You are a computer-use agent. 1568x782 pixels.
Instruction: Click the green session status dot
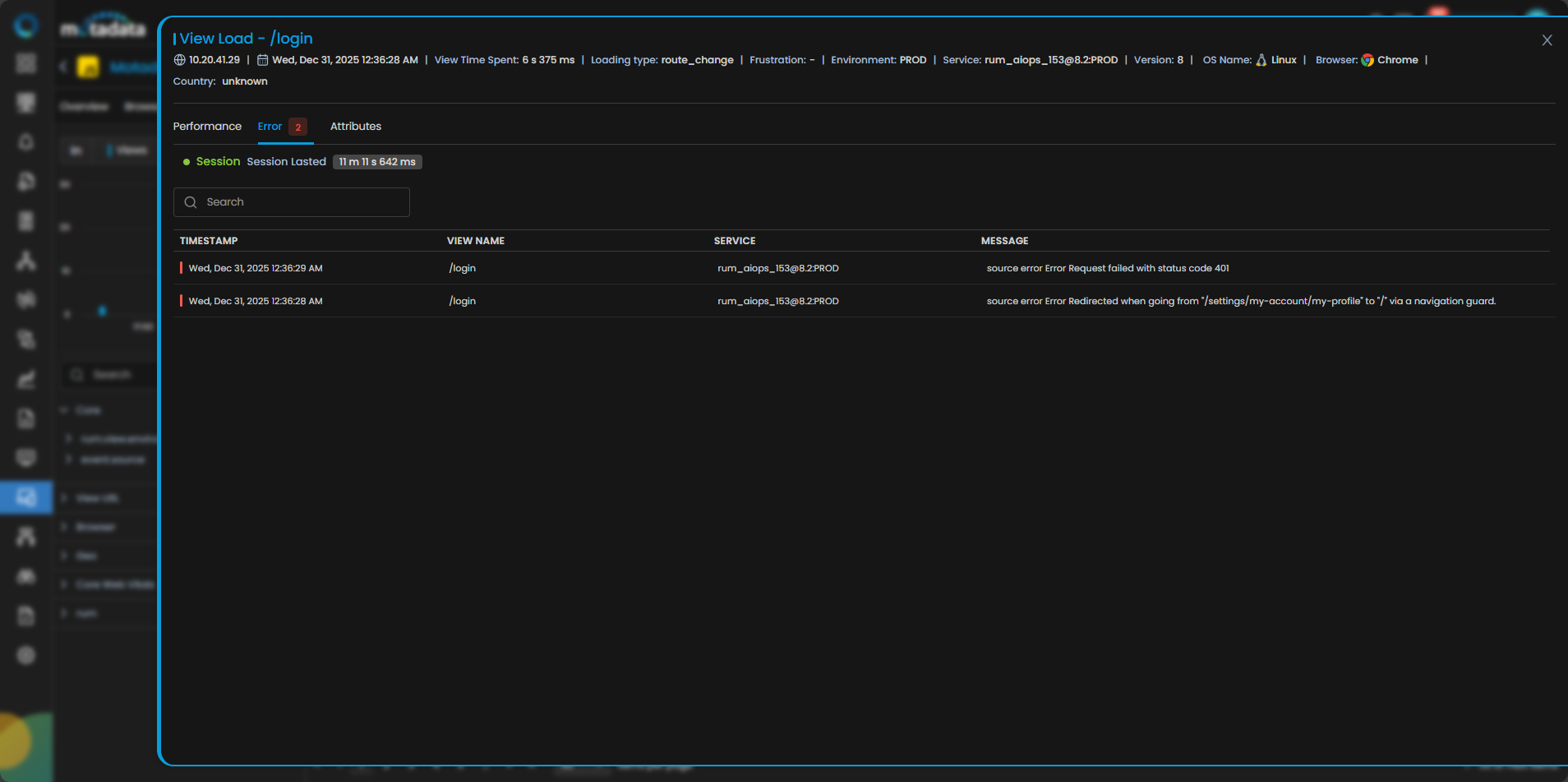[187, 162]
